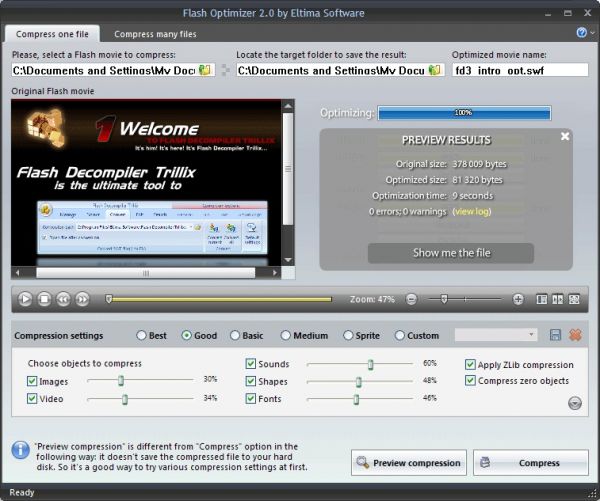
Task: Click the Shapes compression slider
Action: pyautogui.click(x=360, y=381)
